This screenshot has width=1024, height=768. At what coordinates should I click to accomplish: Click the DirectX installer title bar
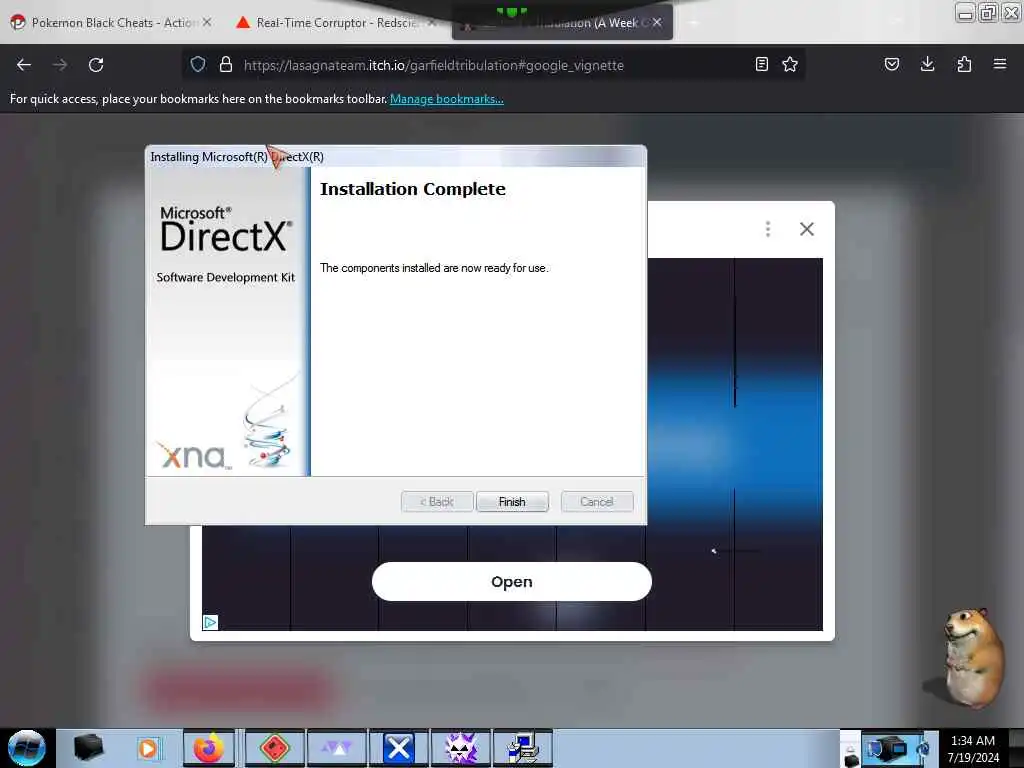click(396, 157)
